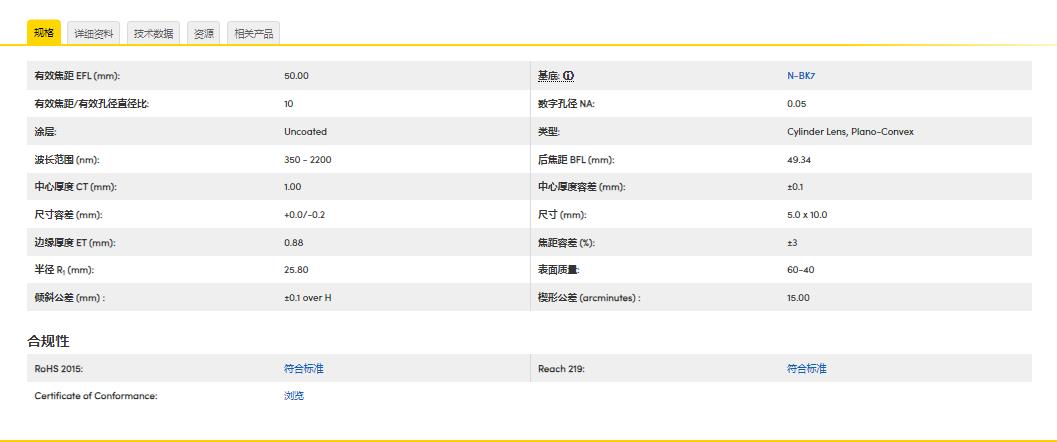1057x442 pixels.
Task: Select the Uncoated coating value
Action: (305, 132)
